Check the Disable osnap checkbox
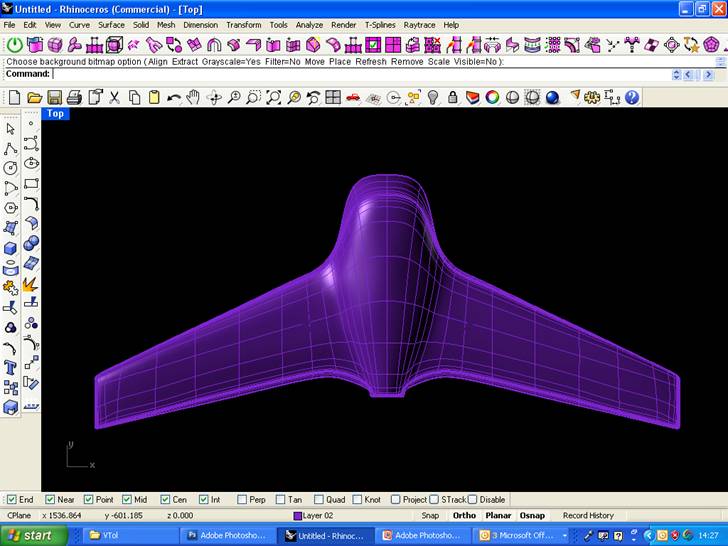This screenshot has height=546, width=728. (x=472, y=500)
